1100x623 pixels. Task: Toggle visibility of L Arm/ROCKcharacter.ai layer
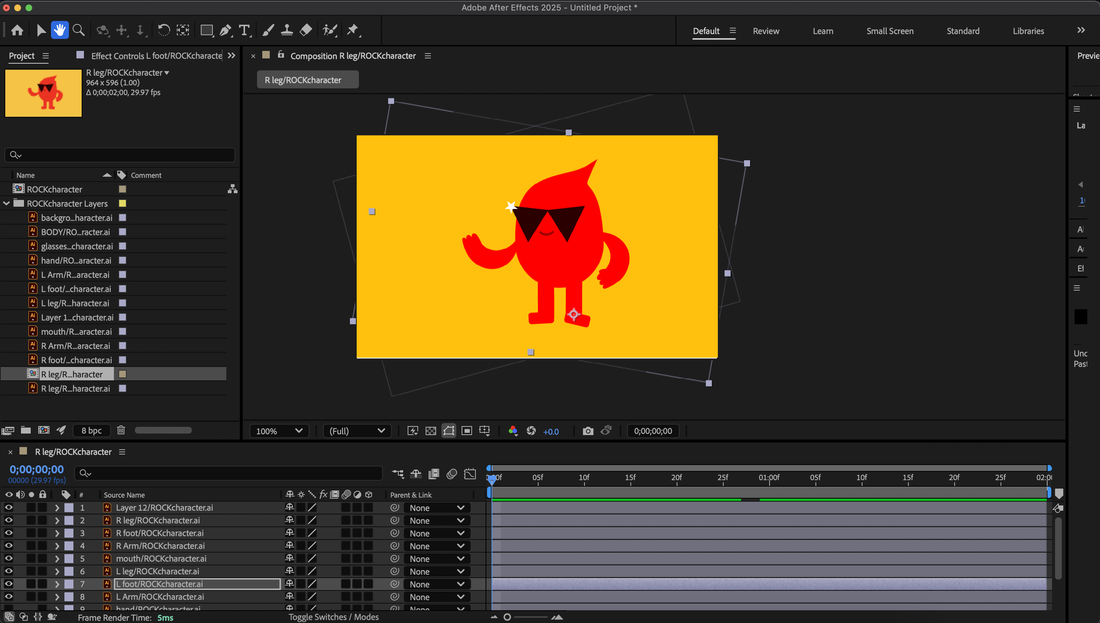[x=8, y=596]
